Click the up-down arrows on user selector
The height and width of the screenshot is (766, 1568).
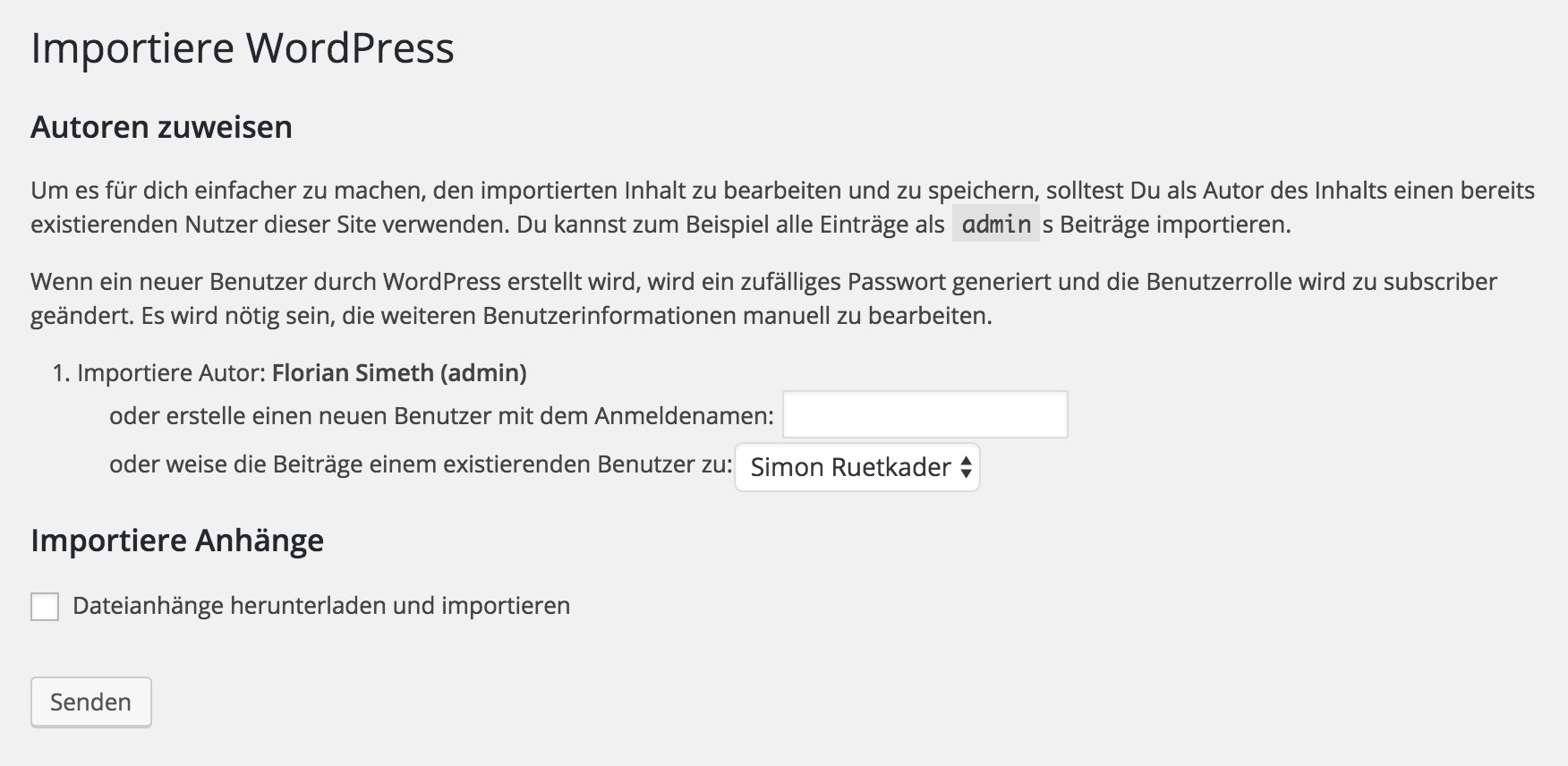tap(966, 467)
